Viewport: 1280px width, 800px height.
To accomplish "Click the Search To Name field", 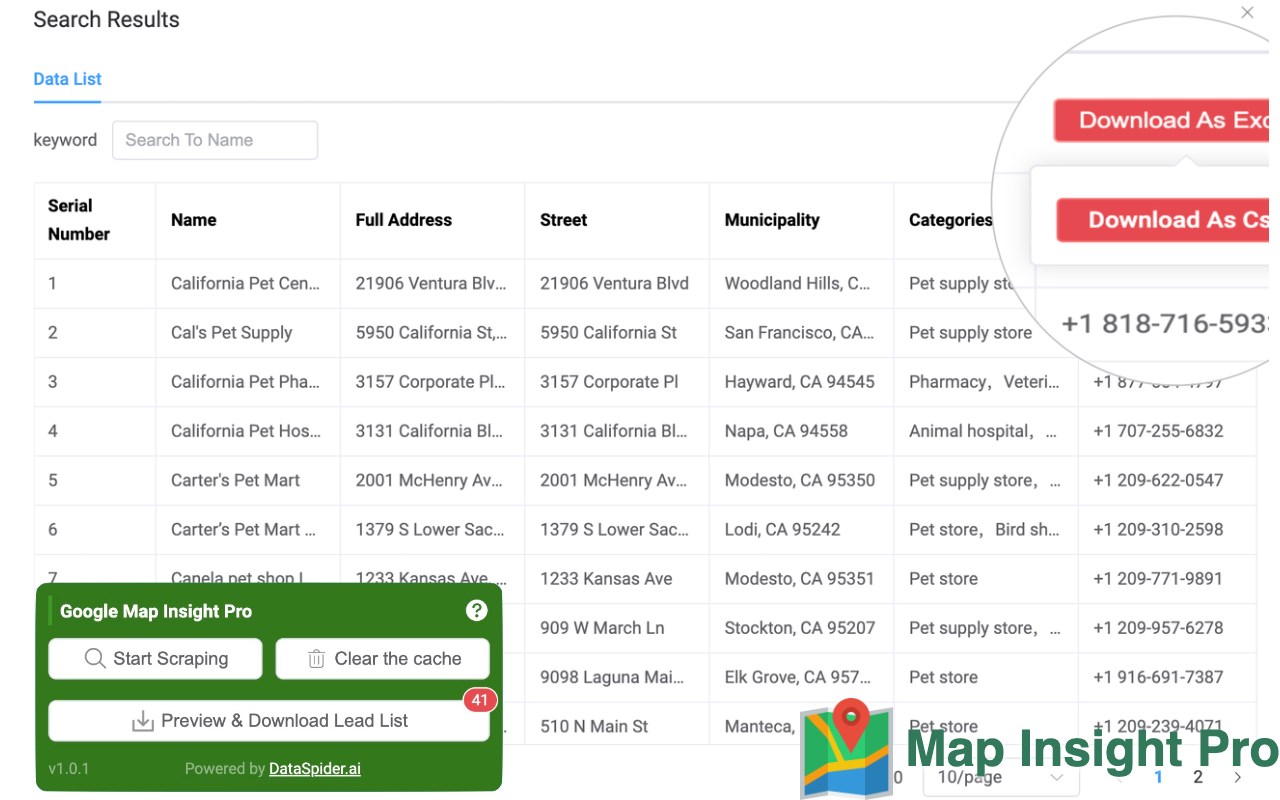I will click(215, 140).
